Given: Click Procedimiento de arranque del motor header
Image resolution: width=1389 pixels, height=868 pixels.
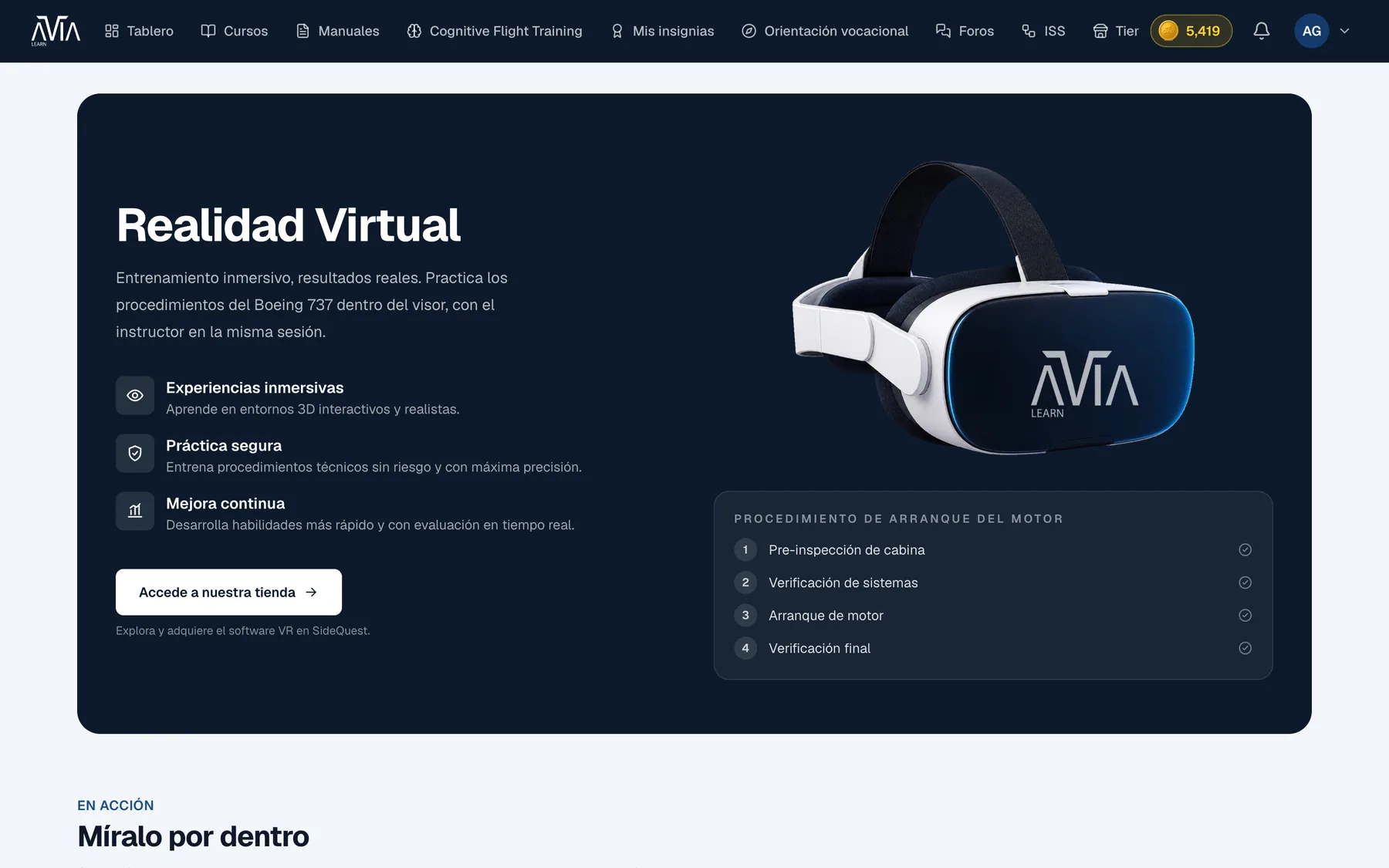Looking at the screenshot, I should [899, 518].
